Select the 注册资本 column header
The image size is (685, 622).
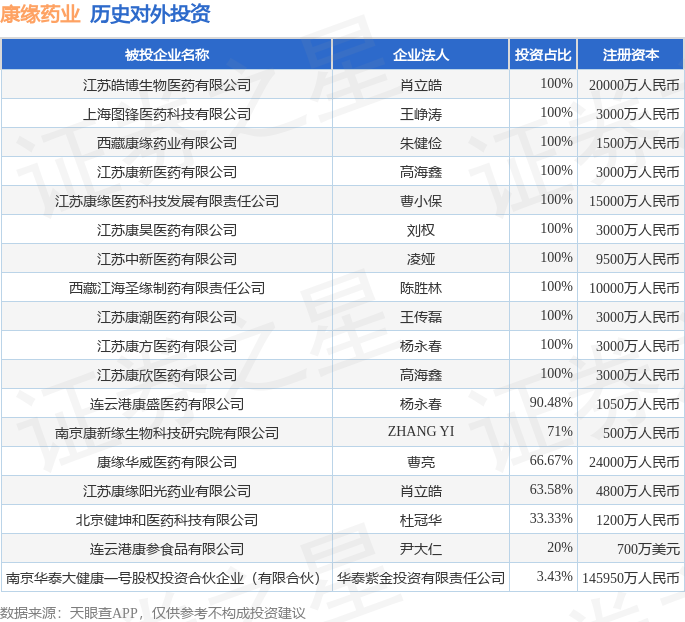point(630,55)
